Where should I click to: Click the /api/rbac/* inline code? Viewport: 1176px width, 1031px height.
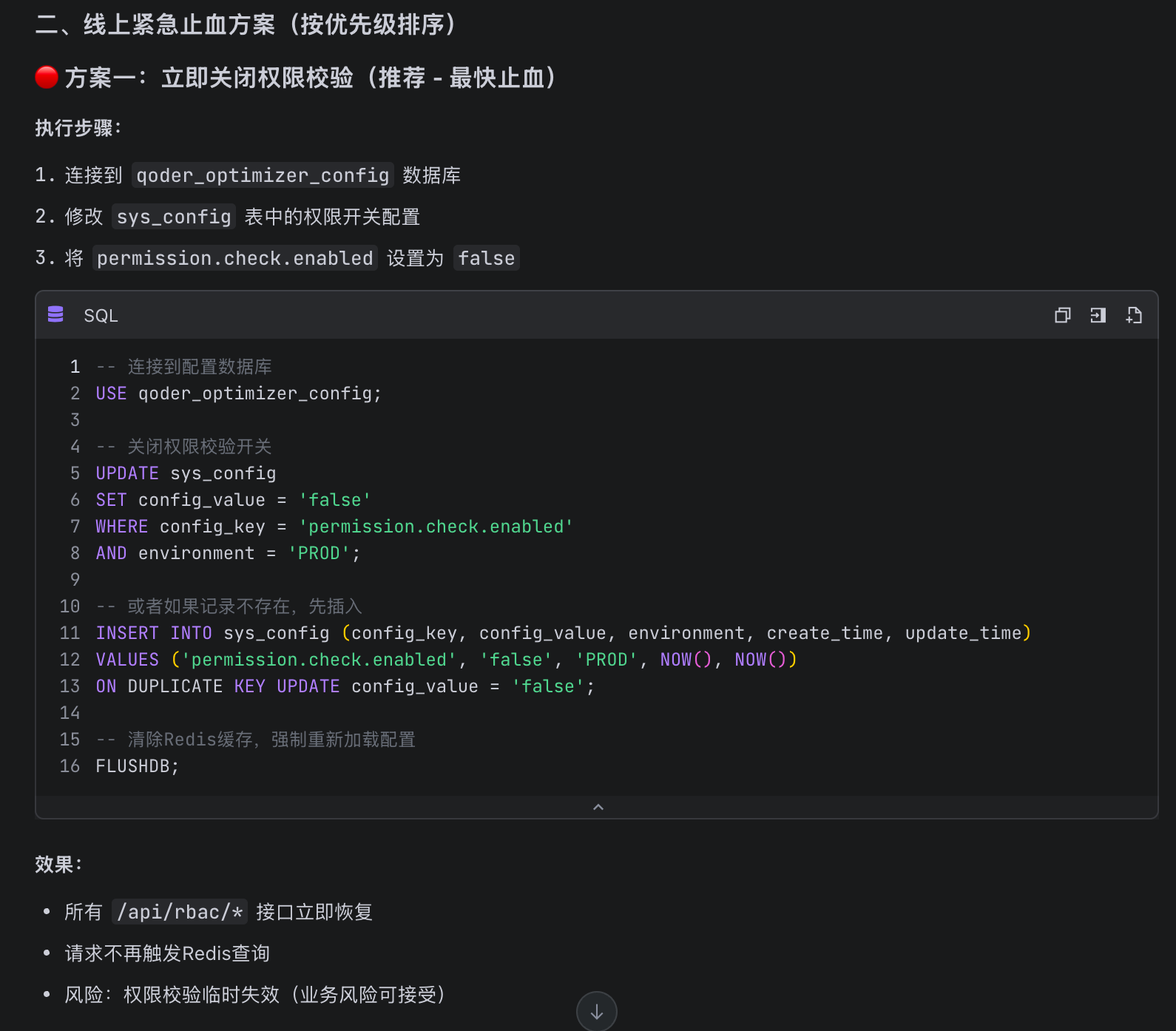180,912
